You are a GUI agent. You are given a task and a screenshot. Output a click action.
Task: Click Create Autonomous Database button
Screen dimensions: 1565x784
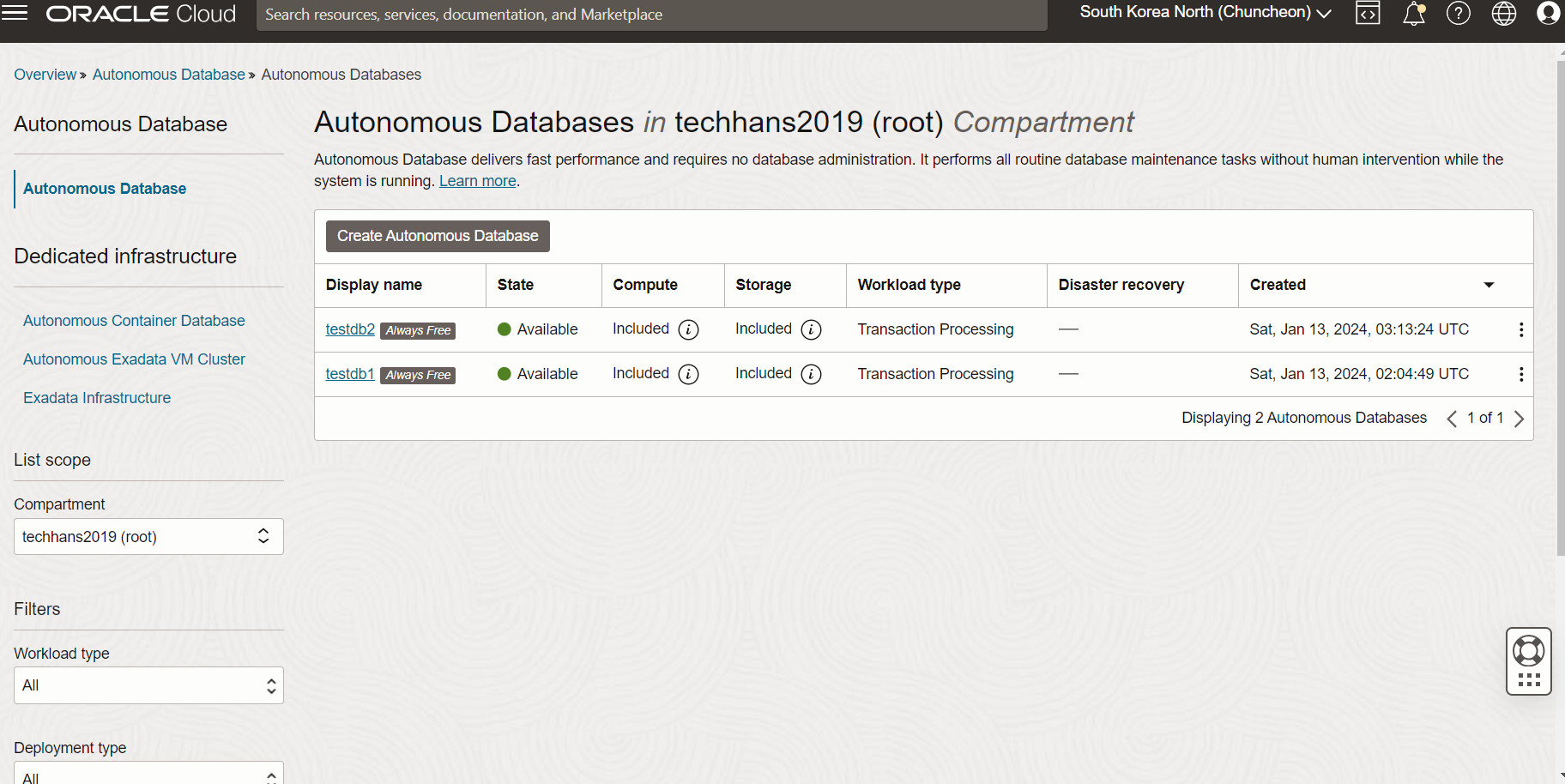click(x=438, y=236)
